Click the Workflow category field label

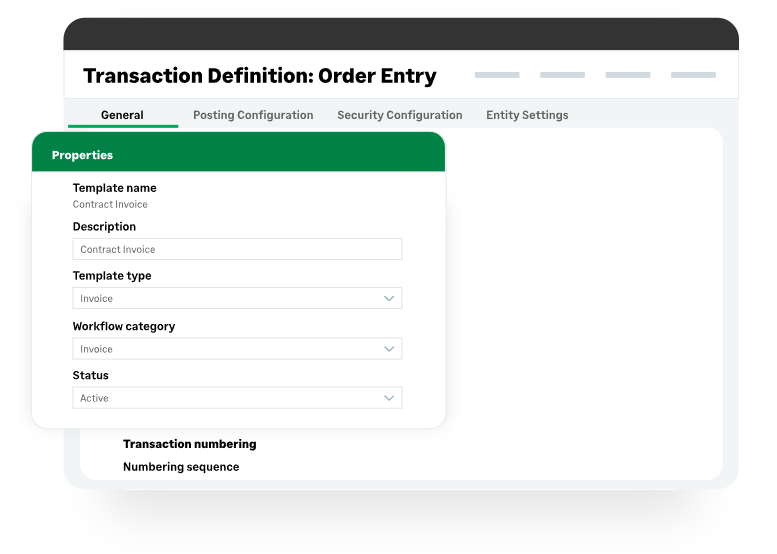click(x=123, y=326)
